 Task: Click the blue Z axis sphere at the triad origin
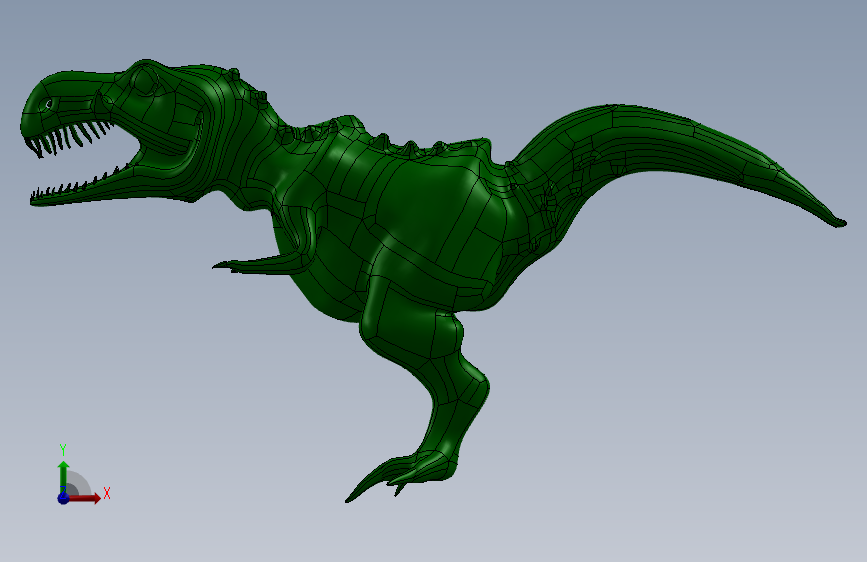(63, 498)
